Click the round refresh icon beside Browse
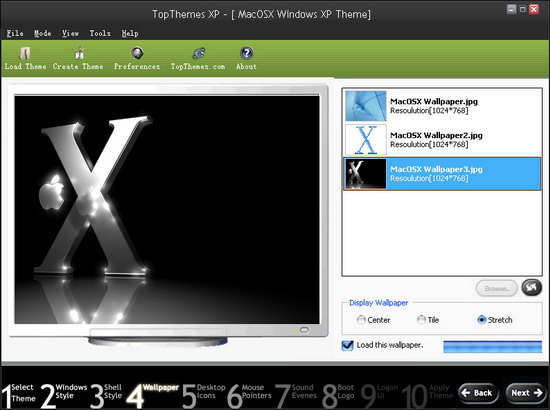The width and height of the screenshot is (550, 410). pyautogui.click(x=531, y=288)
